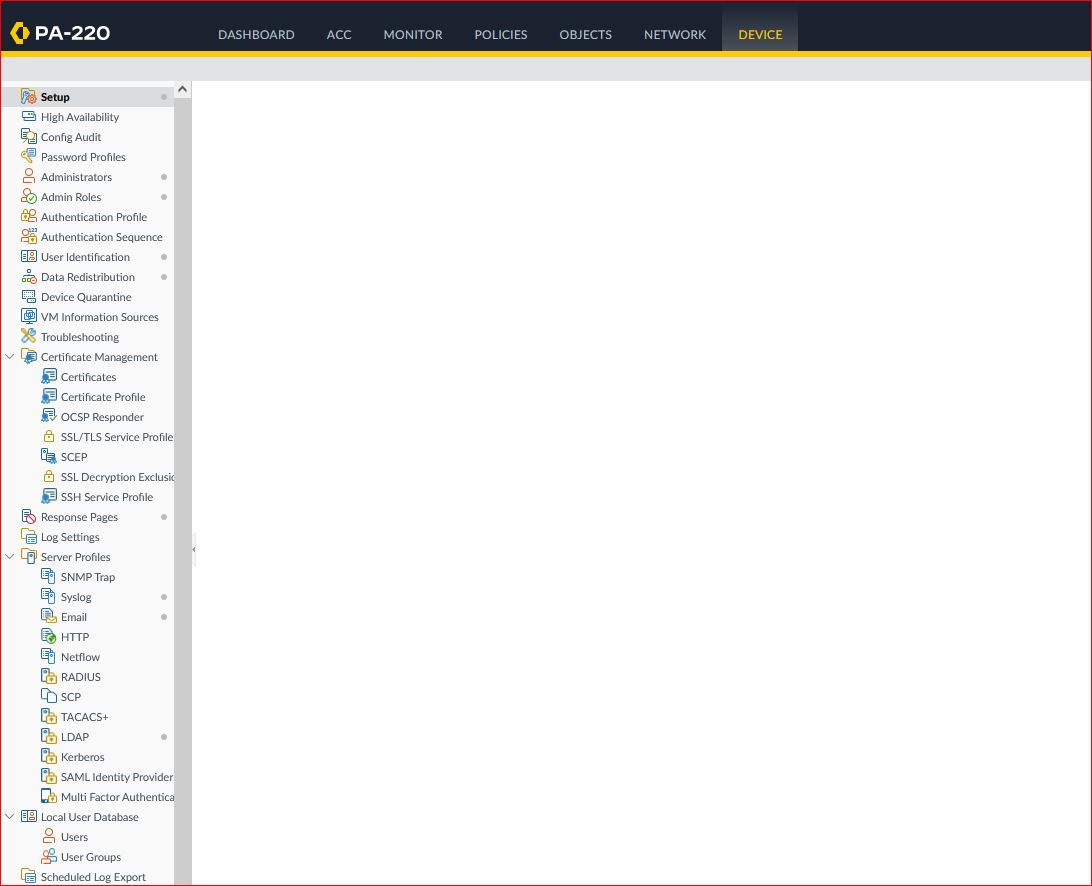Viewport: 1092px width, 886px height.
Task: Select the High Availability icon
Action: point(29,116)
